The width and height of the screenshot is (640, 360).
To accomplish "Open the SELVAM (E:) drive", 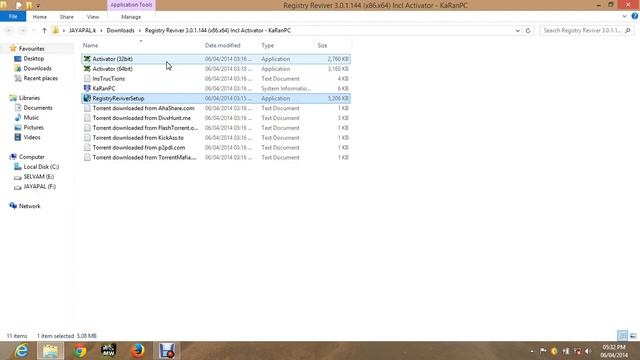I will tap(38, 176).
